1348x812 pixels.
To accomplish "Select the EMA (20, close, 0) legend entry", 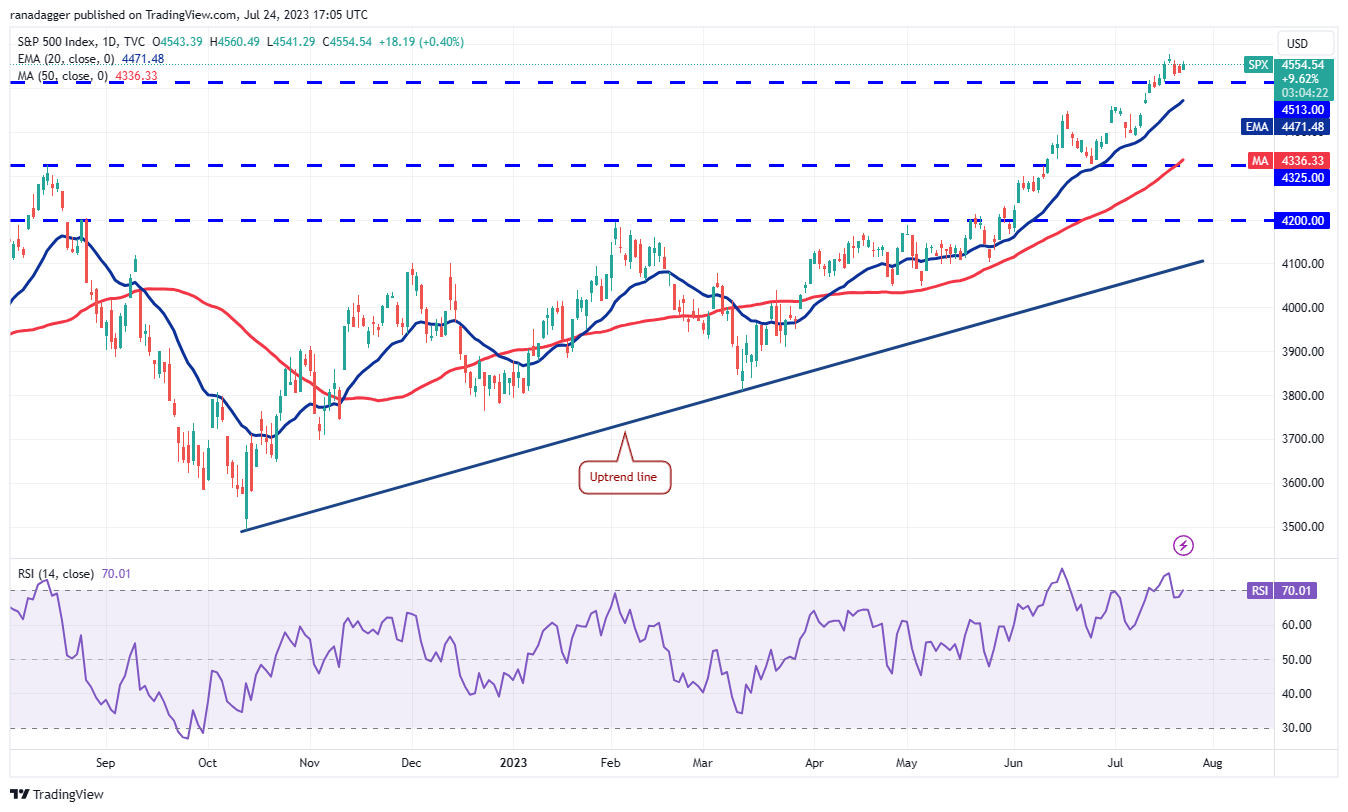I will [x=62, y=59].
